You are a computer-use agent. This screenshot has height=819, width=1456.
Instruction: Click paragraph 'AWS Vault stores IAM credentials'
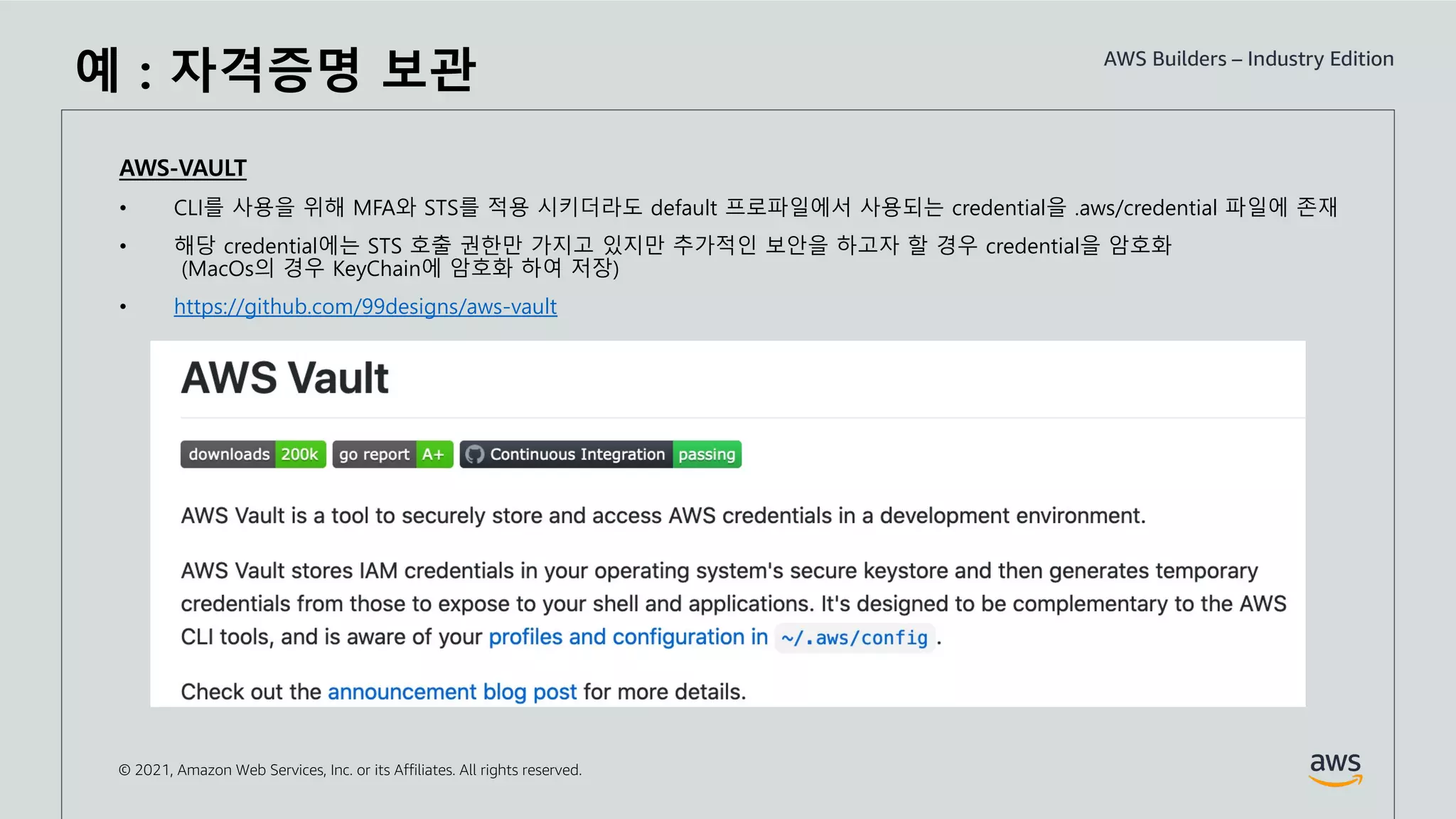coord(734,604)
